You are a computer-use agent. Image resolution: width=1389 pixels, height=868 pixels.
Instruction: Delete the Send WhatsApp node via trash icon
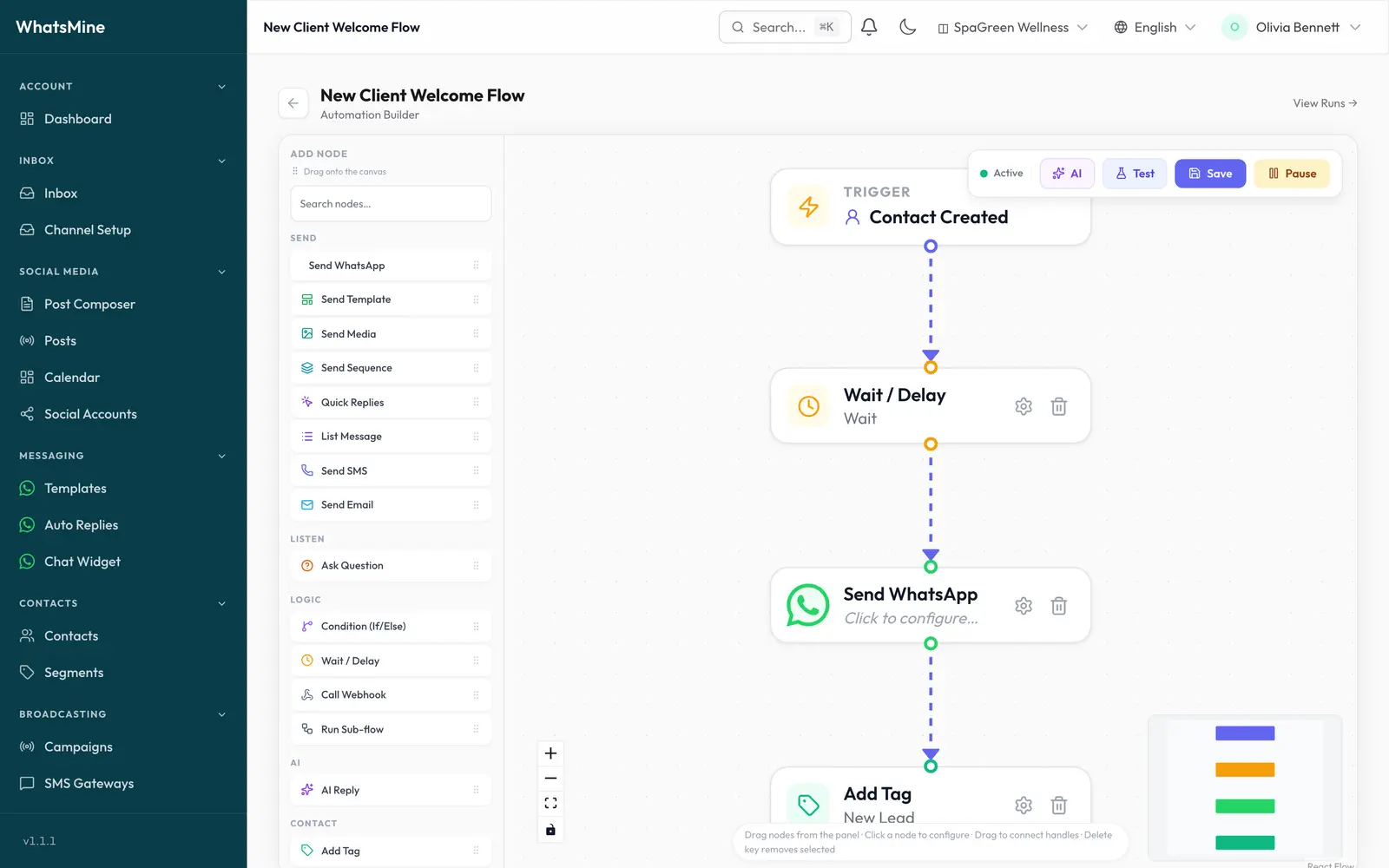tap(1059, 606)
